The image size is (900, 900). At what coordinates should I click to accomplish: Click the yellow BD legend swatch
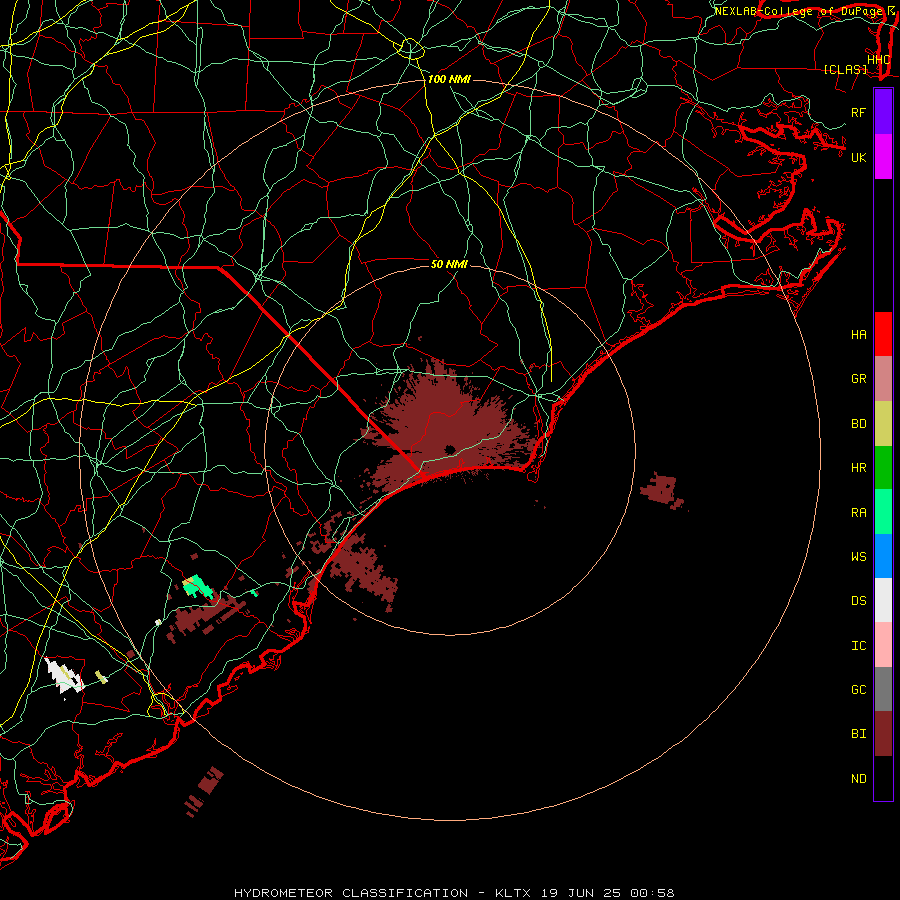(883, 424)
